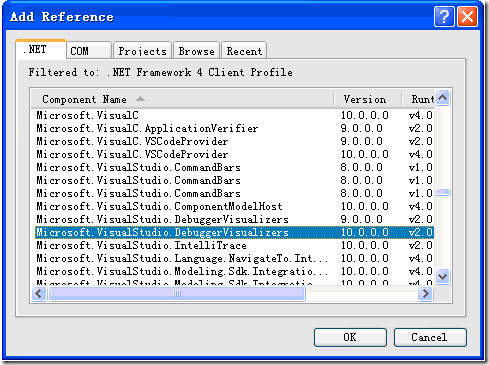Select Microsoft.VisualStudio.ComponentModelHost row
Image resolution: width=489 pixels, height=365 pixels.
click(x=234, y=206)
